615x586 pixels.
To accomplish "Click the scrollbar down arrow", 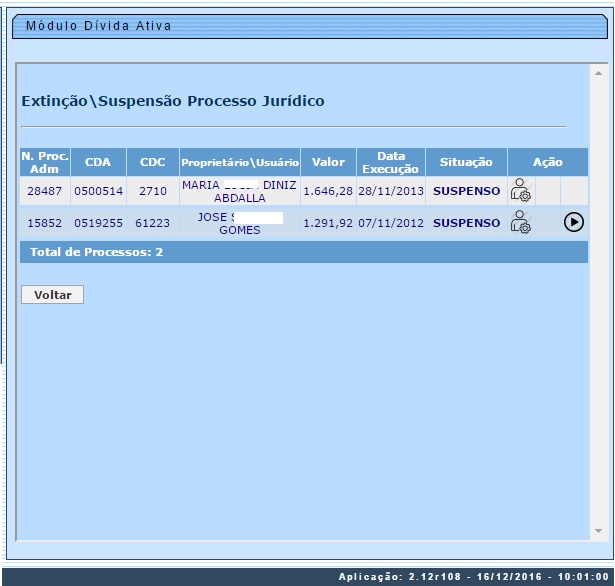I will click(x=598, y=530).
